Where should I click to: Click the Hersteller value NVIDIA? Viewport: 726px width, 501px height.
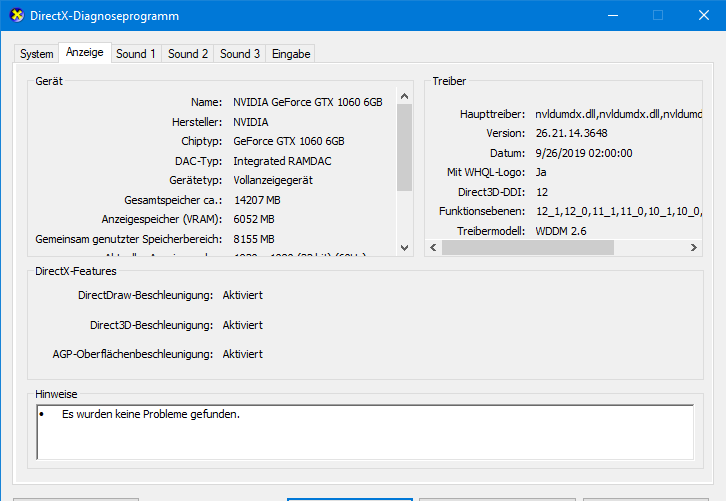250,122
